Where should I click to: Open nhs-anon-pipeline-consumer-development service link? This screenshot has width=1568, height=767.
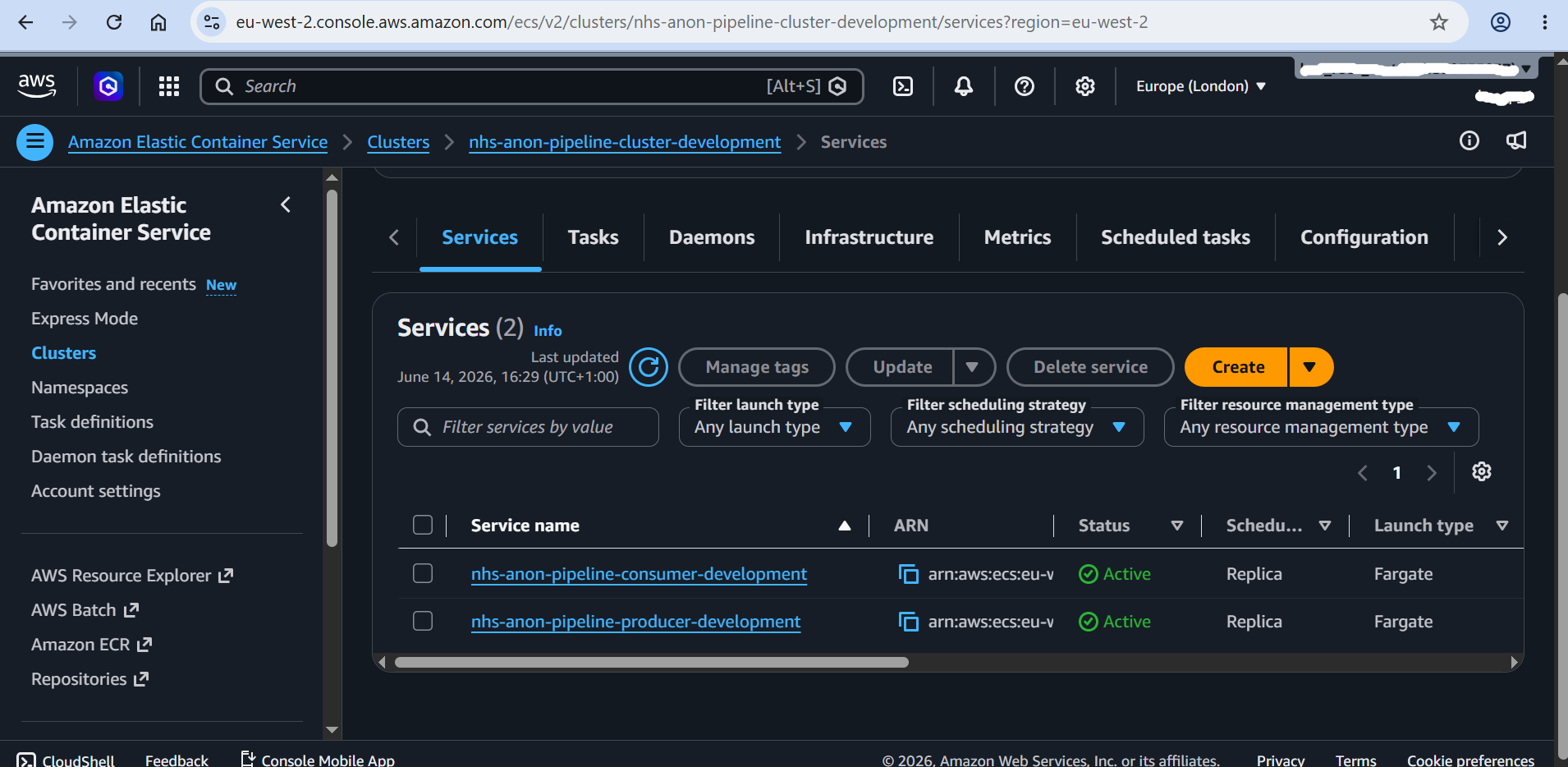[639, 574]
